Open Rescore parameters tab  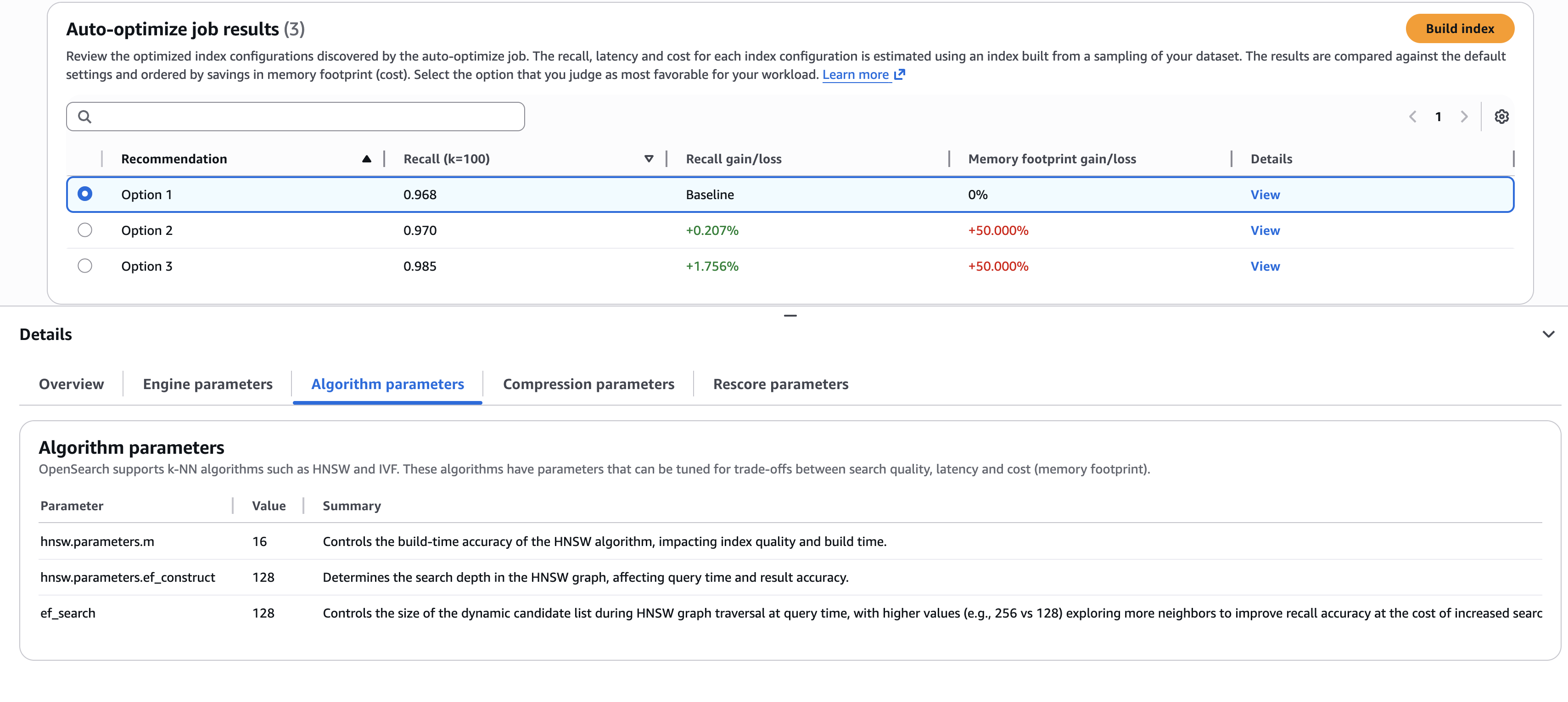[780, 384]
